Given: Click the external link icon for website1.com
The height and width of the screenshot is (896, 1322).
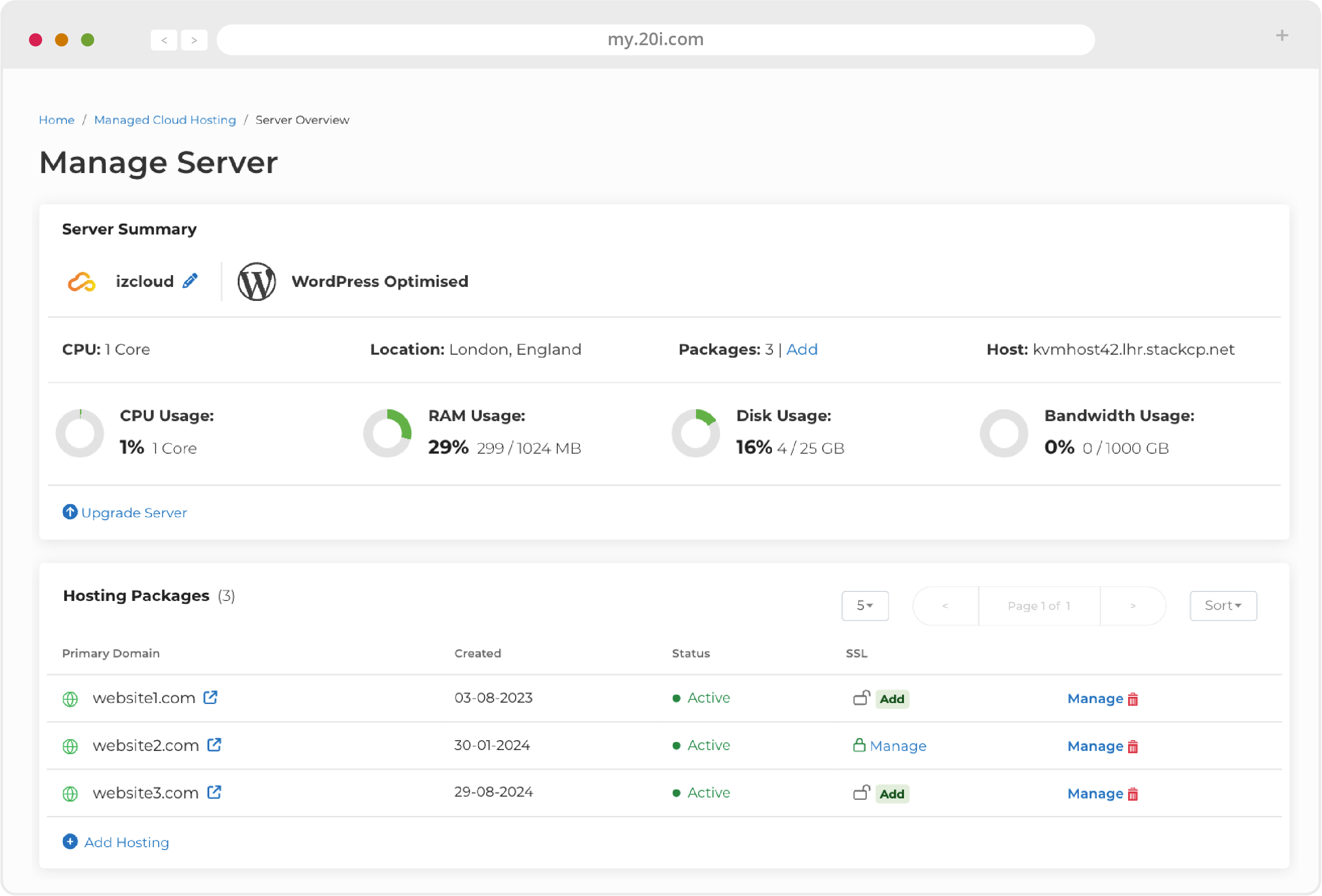Looking at the screenshot, I should click(x=210, y=697).
